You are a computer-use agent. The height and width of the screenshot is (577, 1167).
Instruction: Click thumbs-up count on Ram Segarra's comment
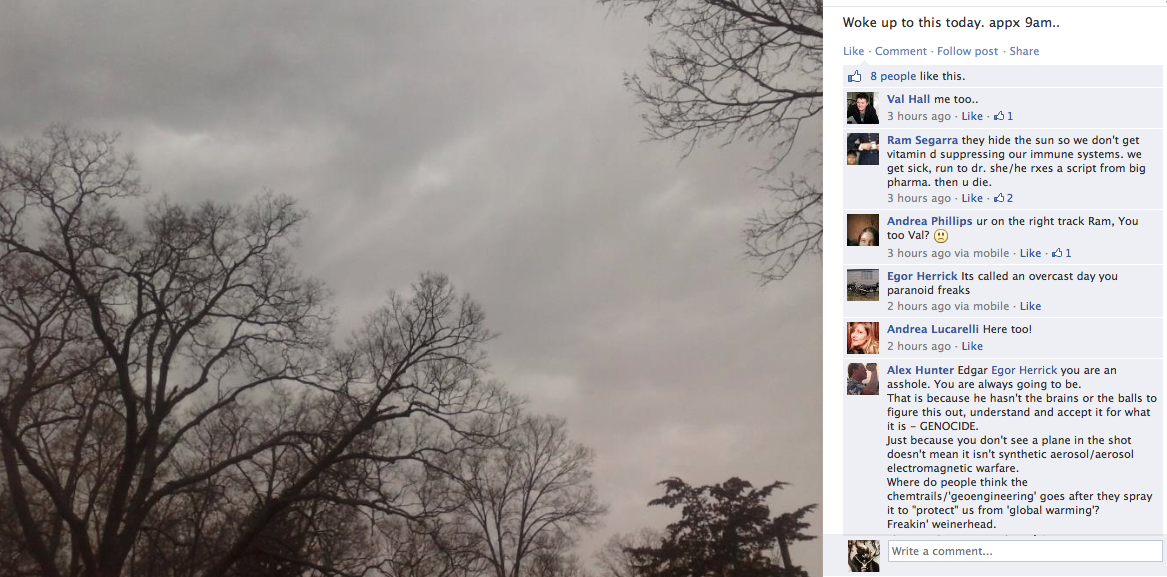(x=1003, y=198)
